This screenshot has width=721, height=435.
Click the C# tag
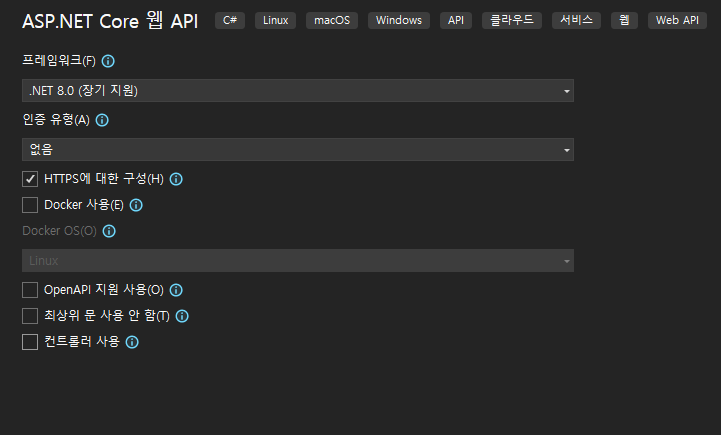pos(230,21)
